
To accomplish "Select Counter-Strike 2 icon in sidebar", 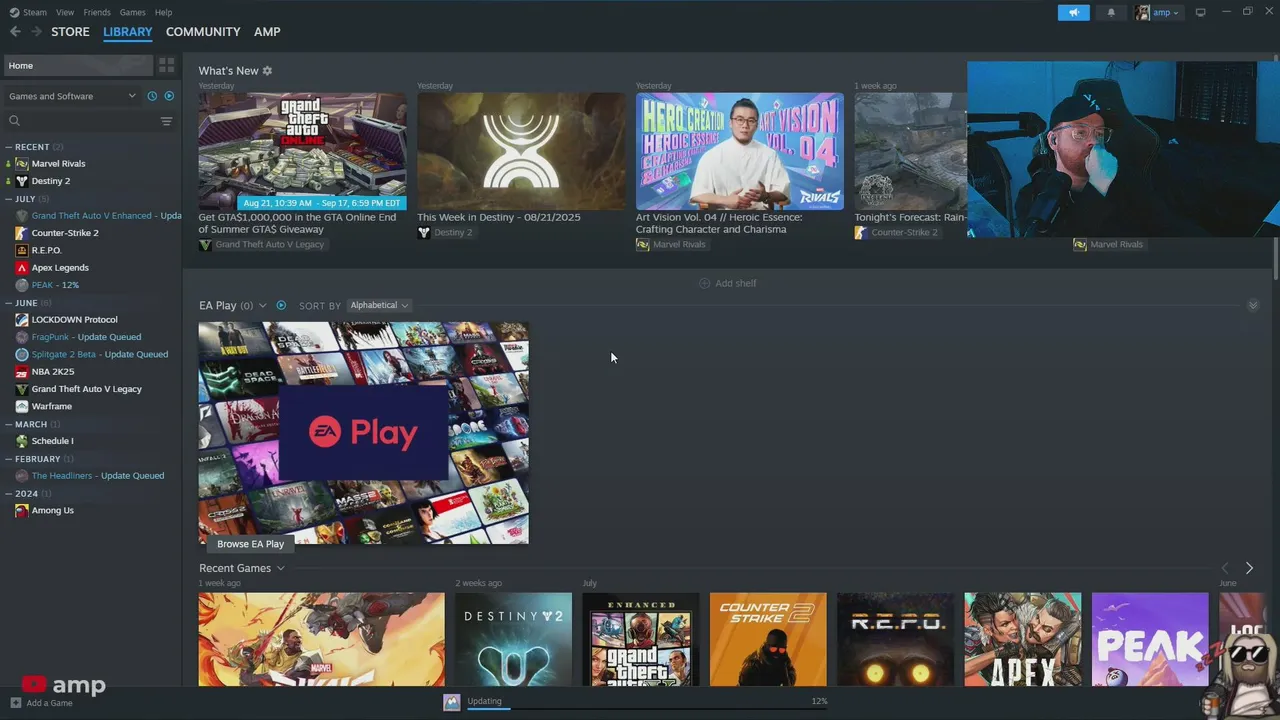I will pyautogui.click(x=22, y=233).
